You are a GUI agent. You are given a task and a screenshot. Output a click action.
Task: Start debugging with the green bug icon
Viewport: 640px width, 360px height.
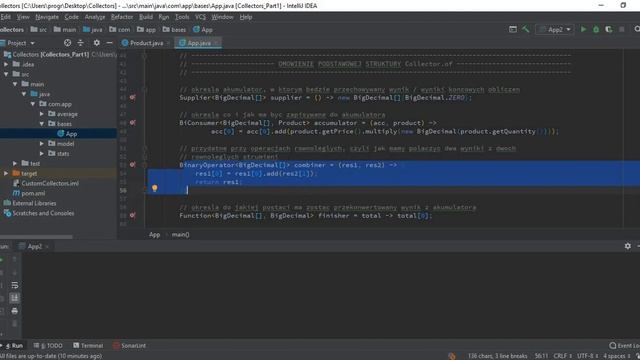coord(596,29)
